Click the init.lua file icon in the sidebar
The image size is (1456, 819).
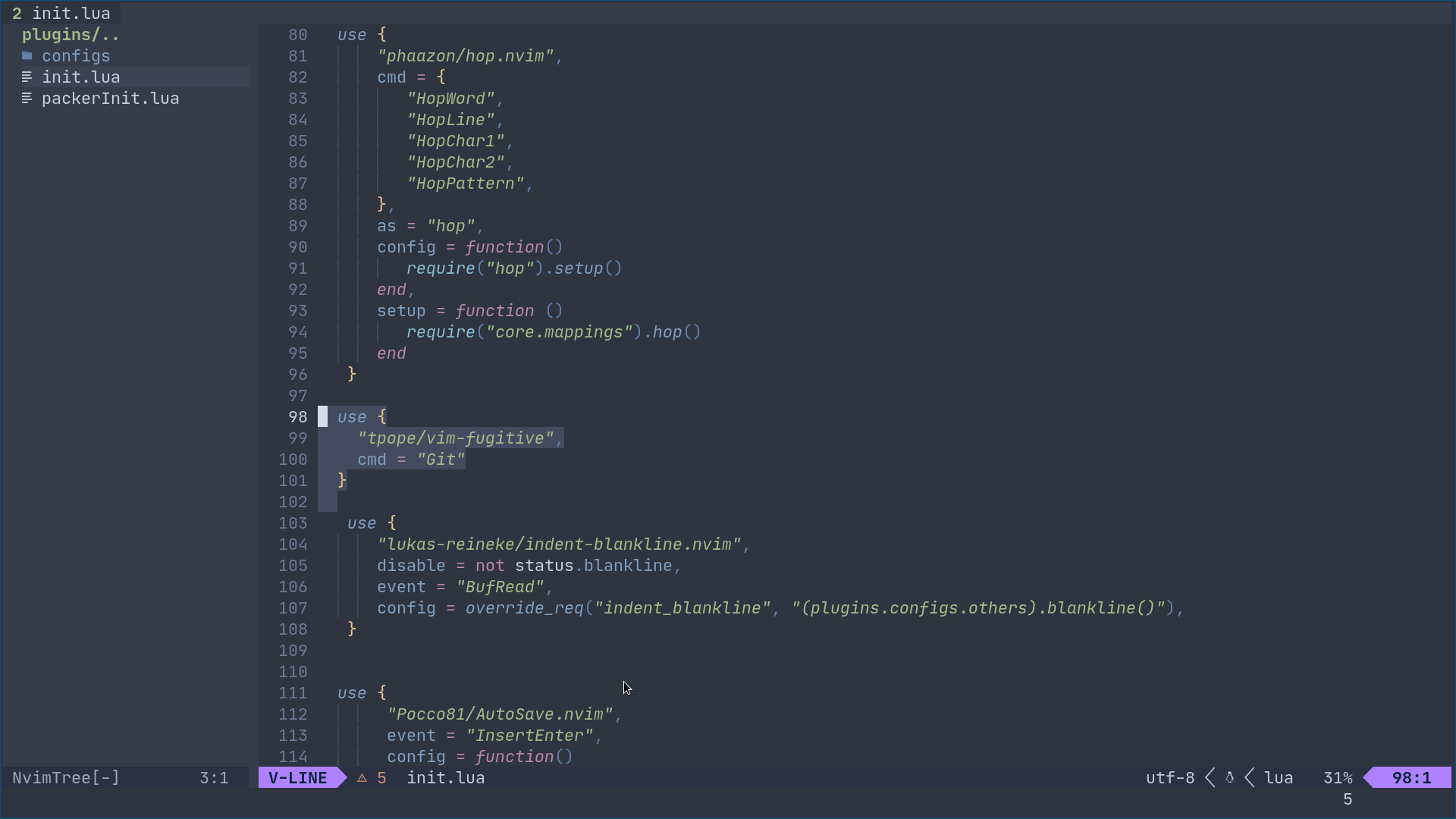pyautogui.click(x=28, y=77)
